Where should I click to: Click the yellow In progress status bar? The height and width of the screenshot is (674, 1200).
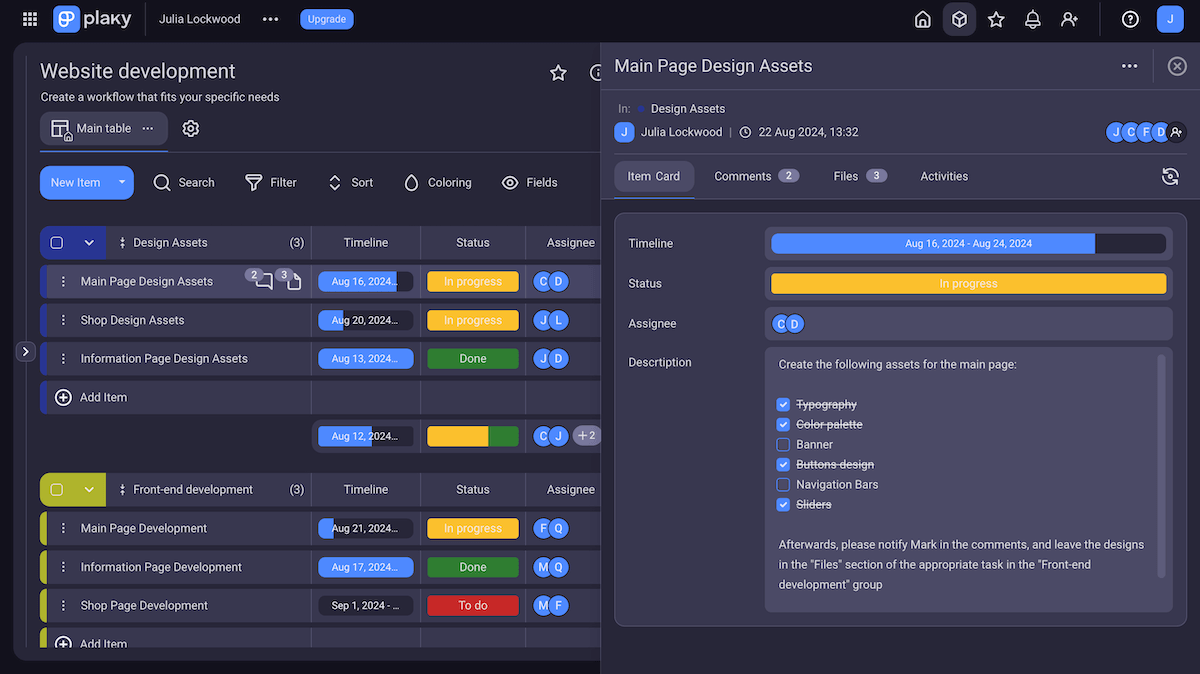click(968, 284)
